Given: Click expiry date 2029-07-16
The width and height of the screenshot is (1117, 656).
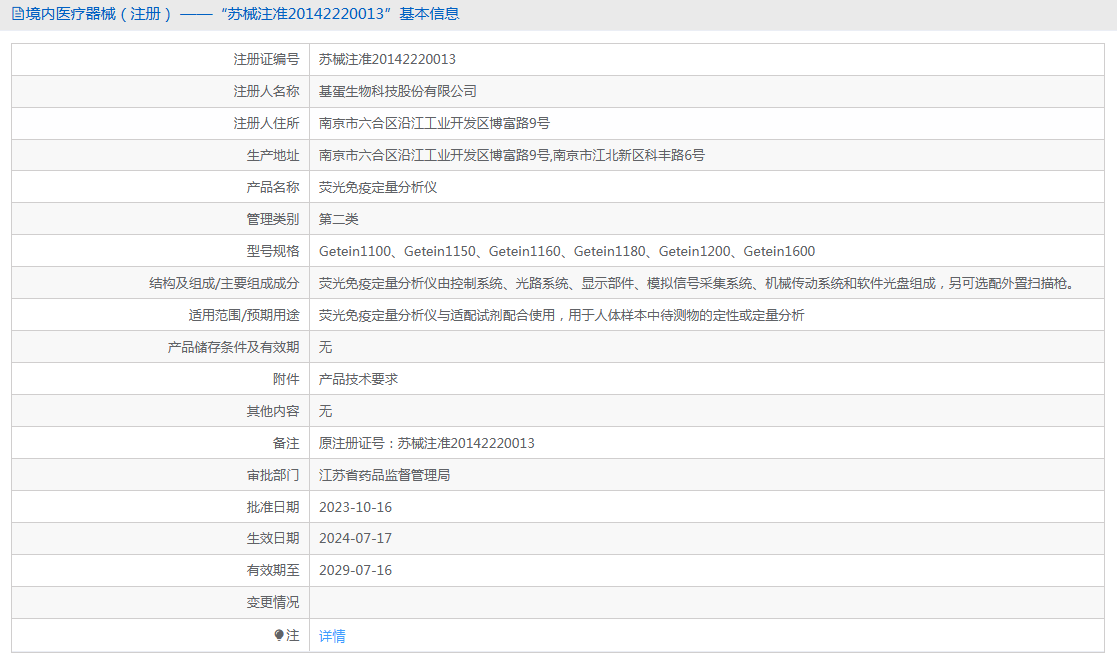Looking at the screenshot, I should (355, 571).
